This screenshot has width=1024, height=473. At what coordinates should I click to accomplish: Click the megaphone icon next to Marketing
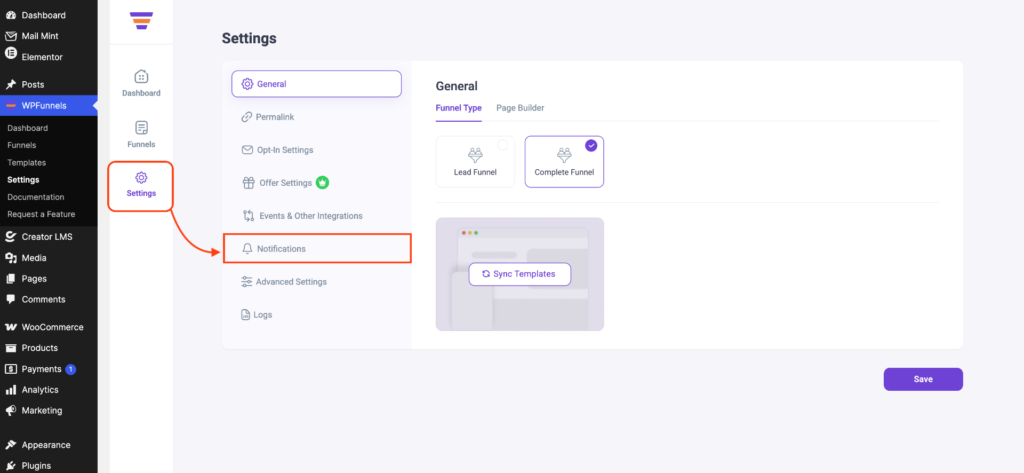point(10,410)
